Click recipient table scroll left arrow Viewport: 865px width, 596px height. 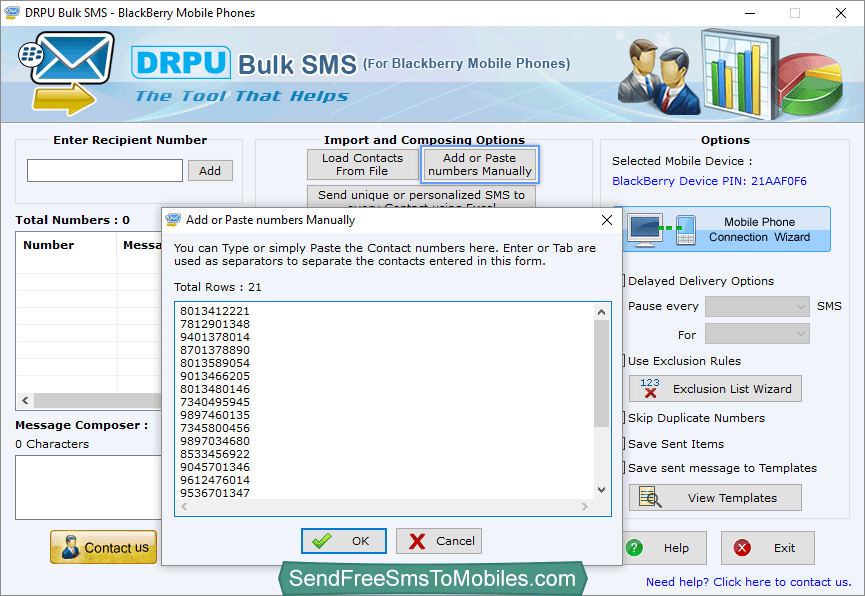click(x=25, y=400)
